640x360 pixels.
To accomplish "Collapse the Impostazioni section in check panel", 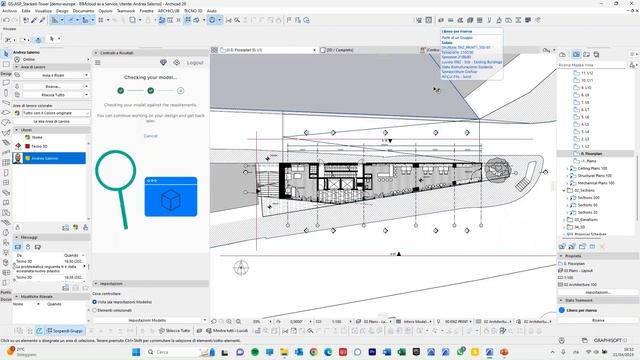I will (96, 284).
